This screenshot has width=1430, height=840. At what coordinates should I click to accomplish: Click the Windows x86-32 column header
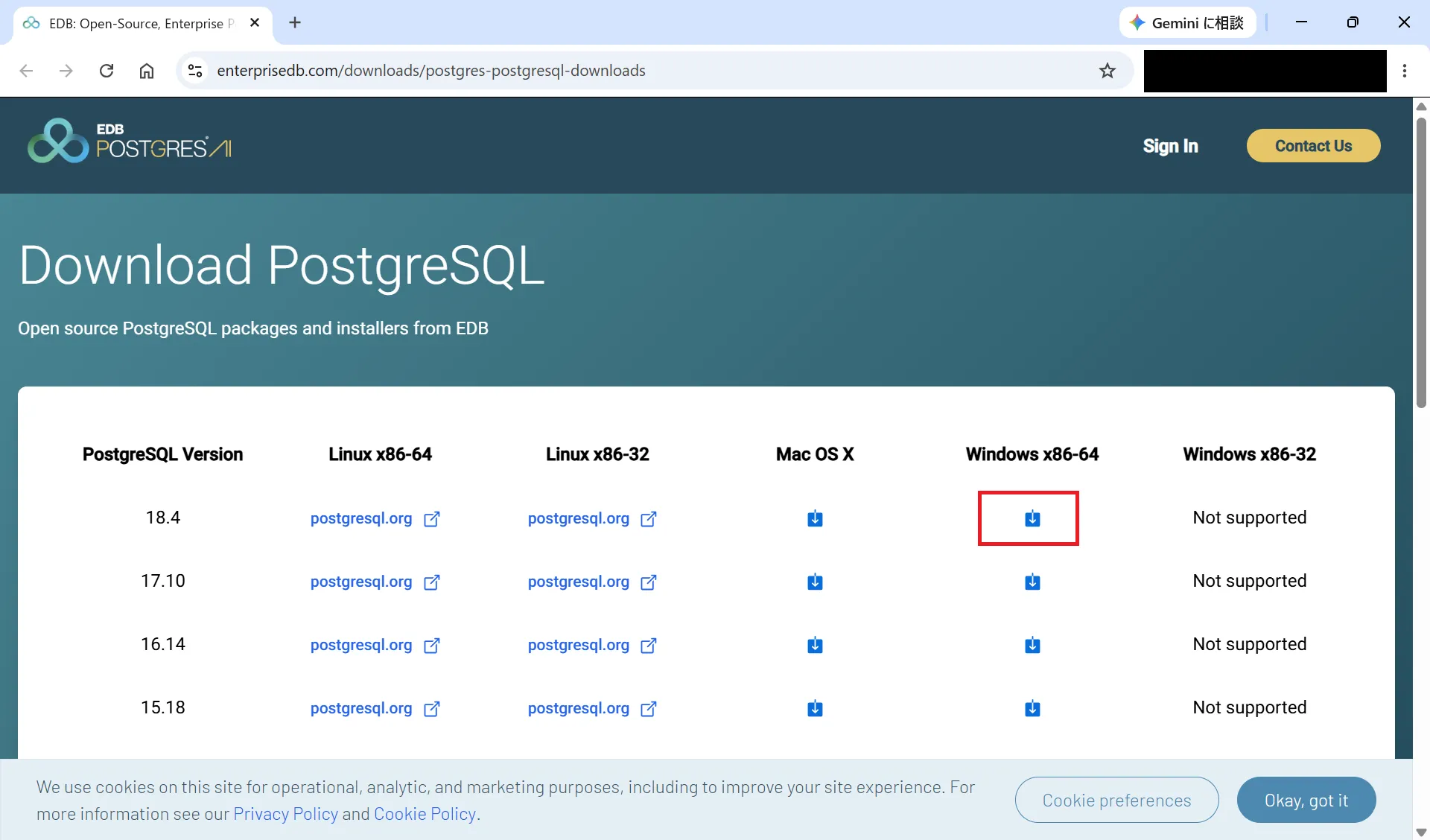click(1250, 454)
